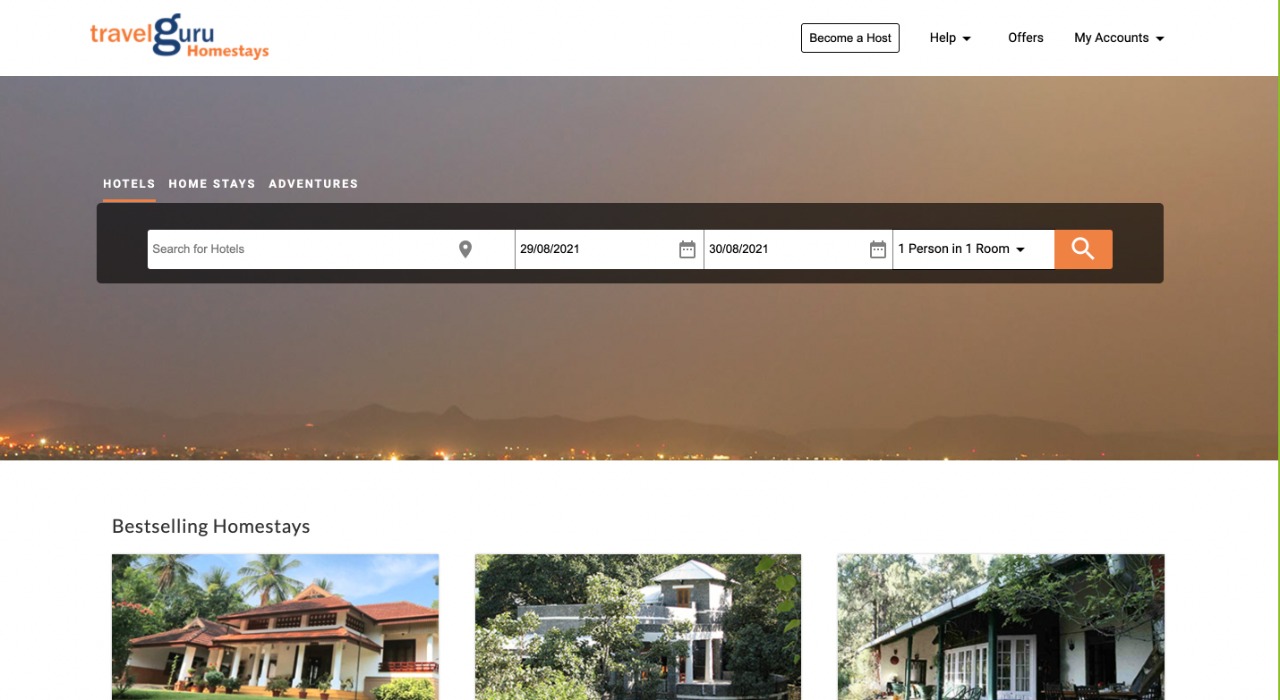Click the orange search magnifier button
The image size is (1280, 700).
(x=1083, y=249)
